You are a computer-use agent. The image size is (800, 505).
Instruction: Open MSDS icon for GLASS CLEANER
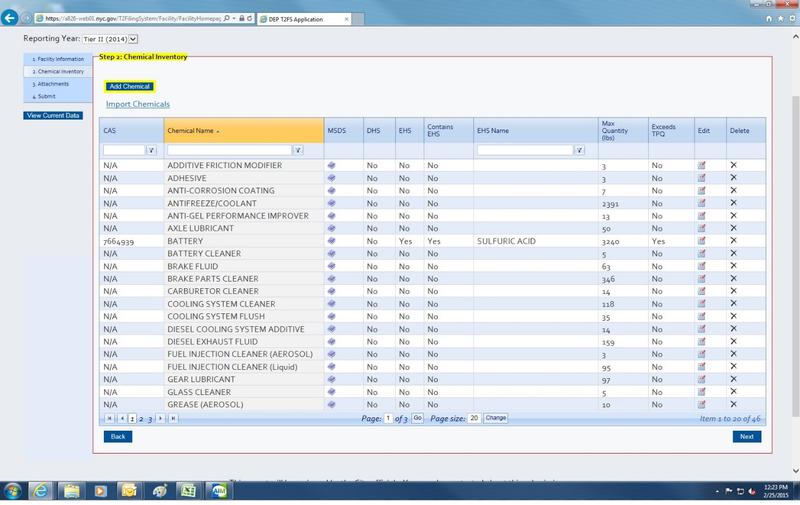click(332, 392)
